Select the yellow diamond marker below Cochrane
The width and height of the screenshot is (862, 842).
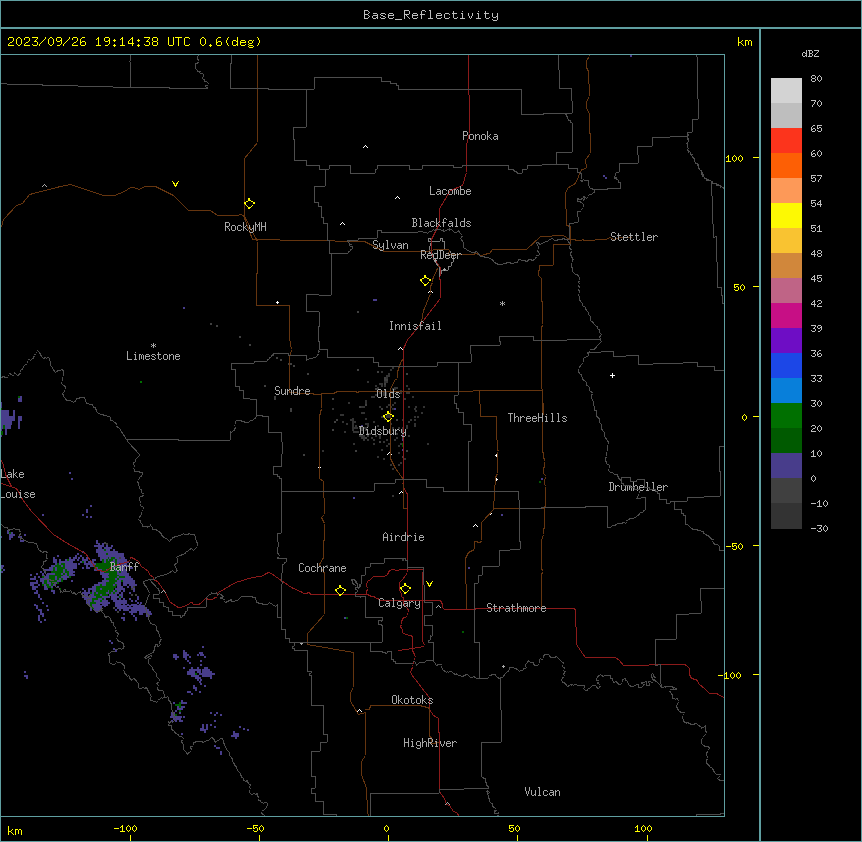pos(340,590)
